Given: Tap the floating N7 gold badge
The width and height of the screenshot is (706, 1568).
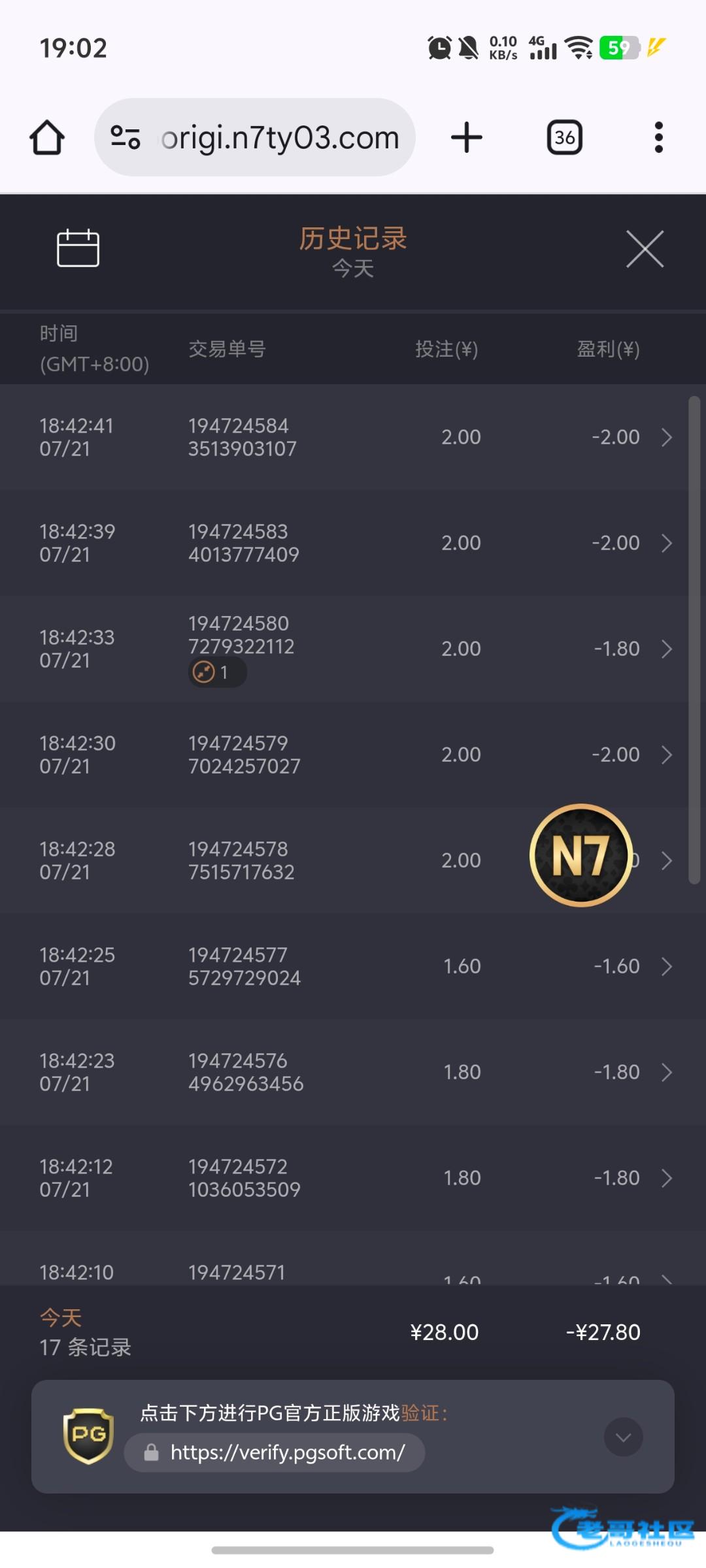Looking at the screenshot, I should coord(580,855).
